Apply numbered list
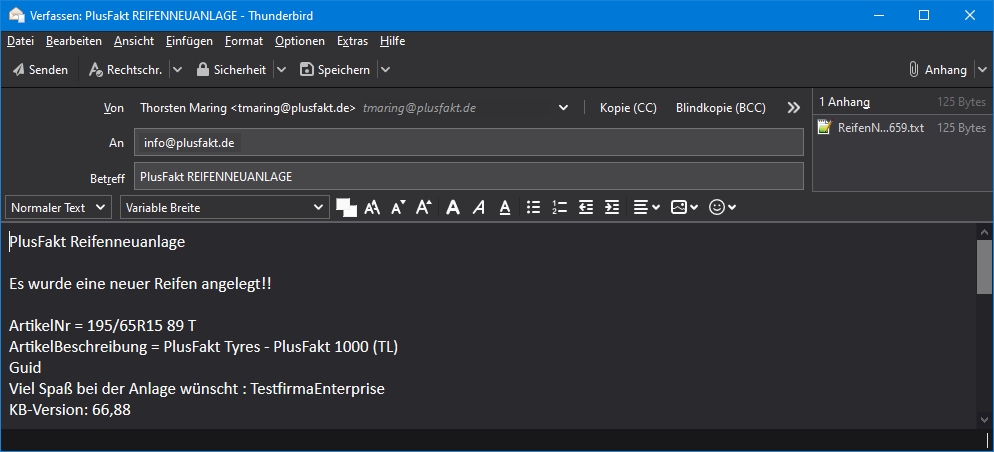Image resolution: width=994 pixels, height=452 pixels. tap(559, 207)
